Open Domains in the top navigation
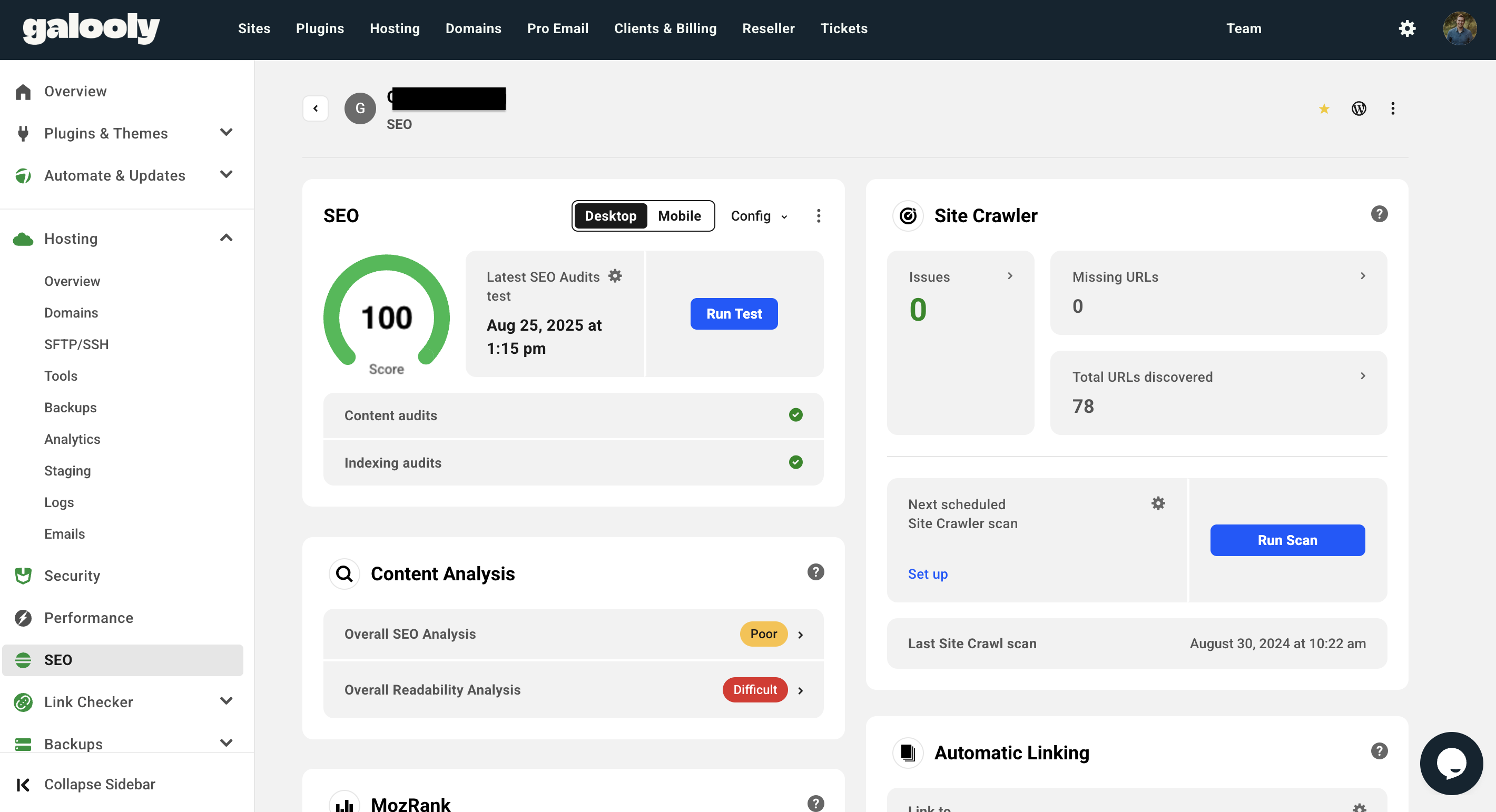The width and height of the screenshot is (1496, 812). (473, 28)
